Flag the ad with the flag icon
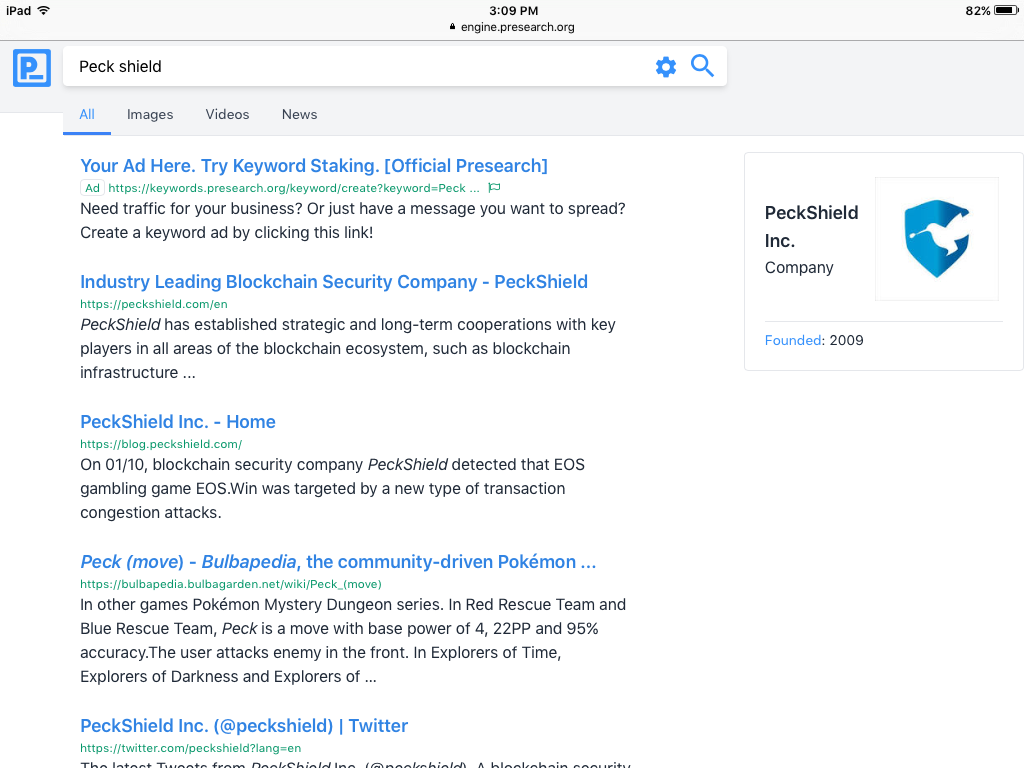The height and width of the screenshot is (768, 1024). (x=494, y=187)
